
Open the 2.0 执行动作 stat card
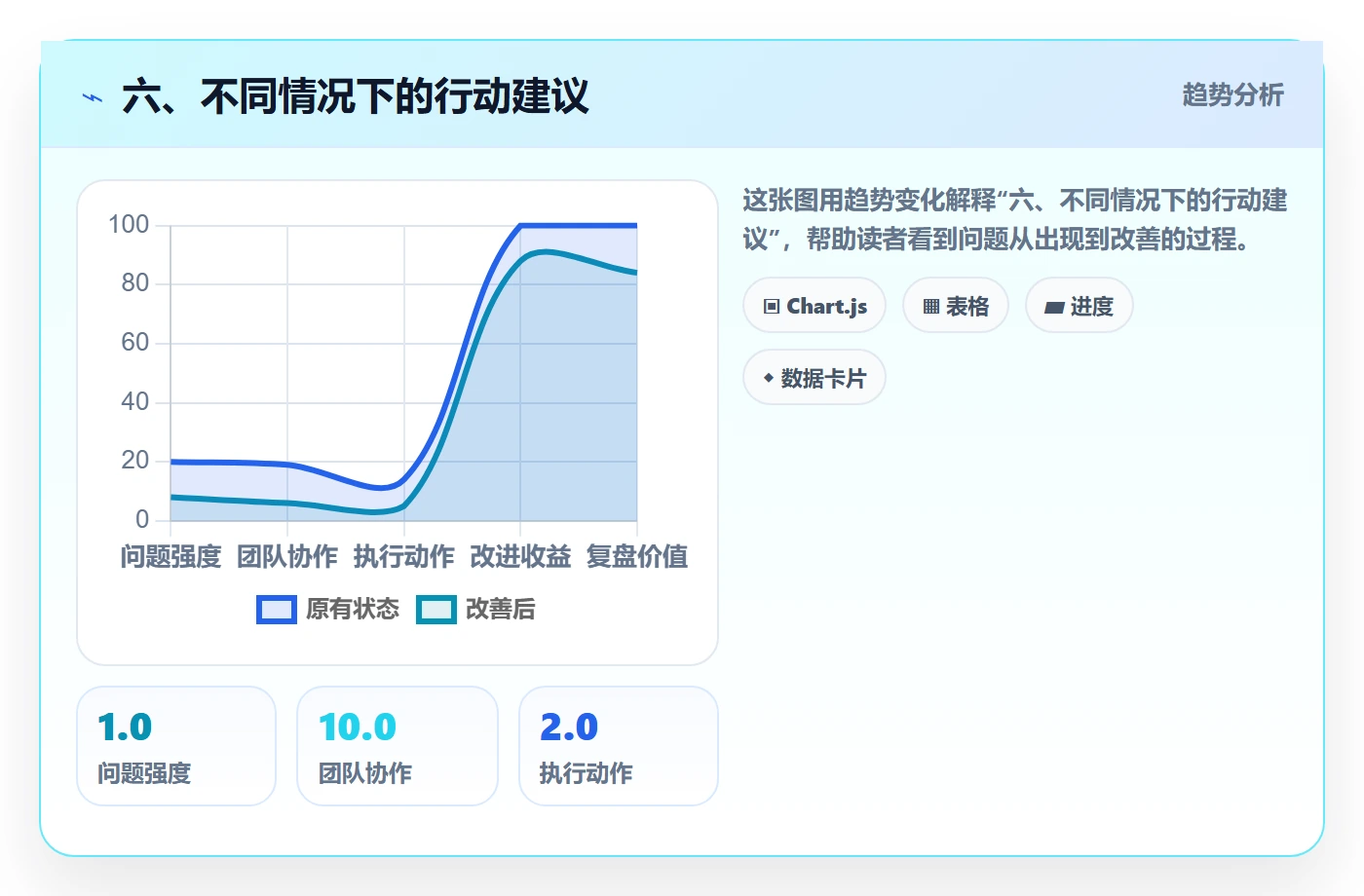(619, 746)
